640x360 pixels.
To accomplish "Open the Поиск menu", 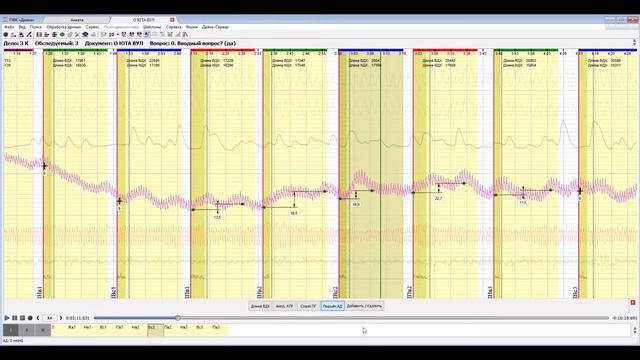I will click(x=36, y=27).
